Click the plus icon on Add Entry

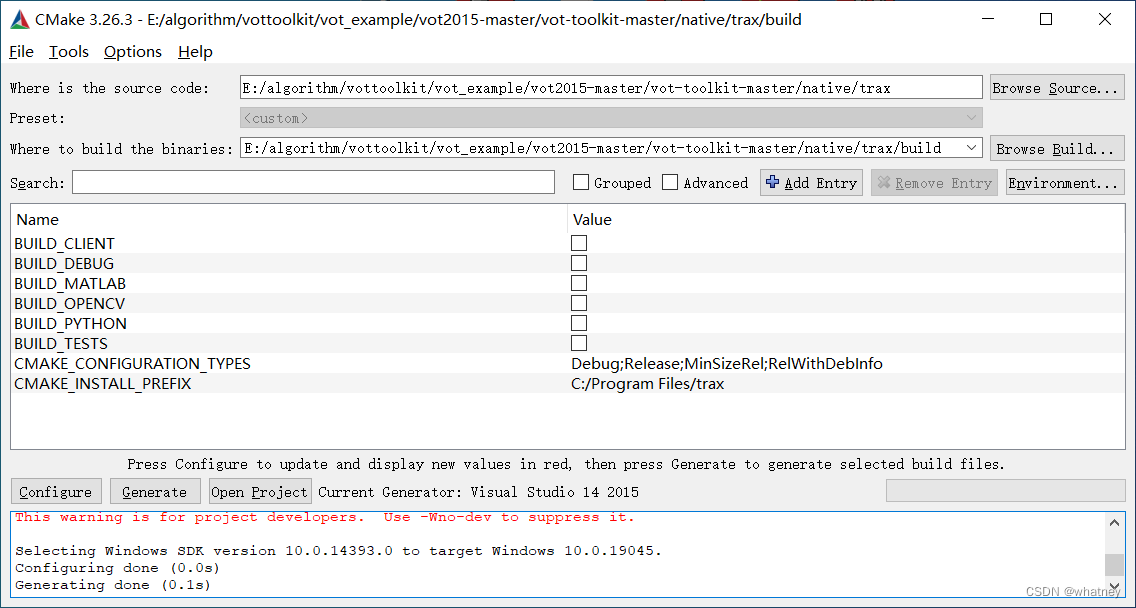(772, 182)
